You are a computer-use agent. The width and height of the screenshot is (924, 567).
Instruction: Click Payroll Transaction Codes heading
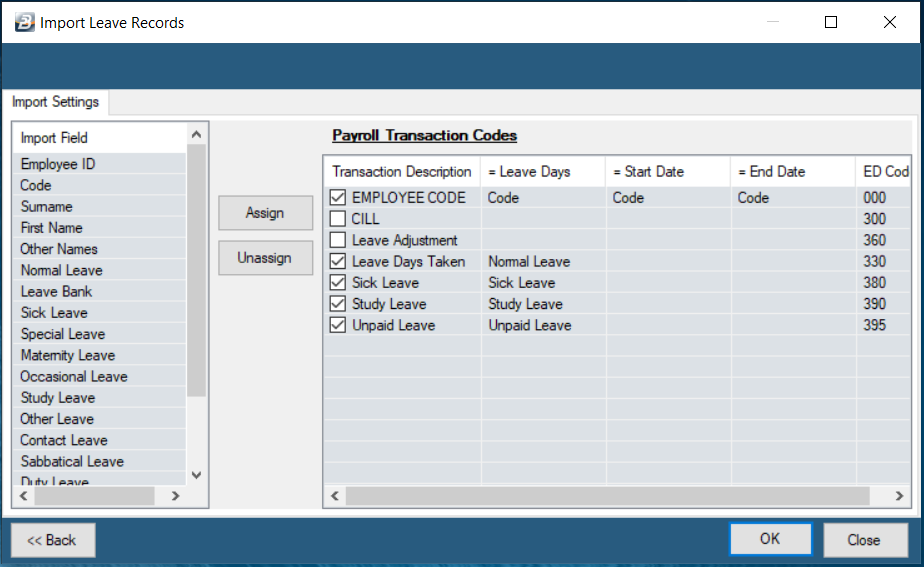424,136
